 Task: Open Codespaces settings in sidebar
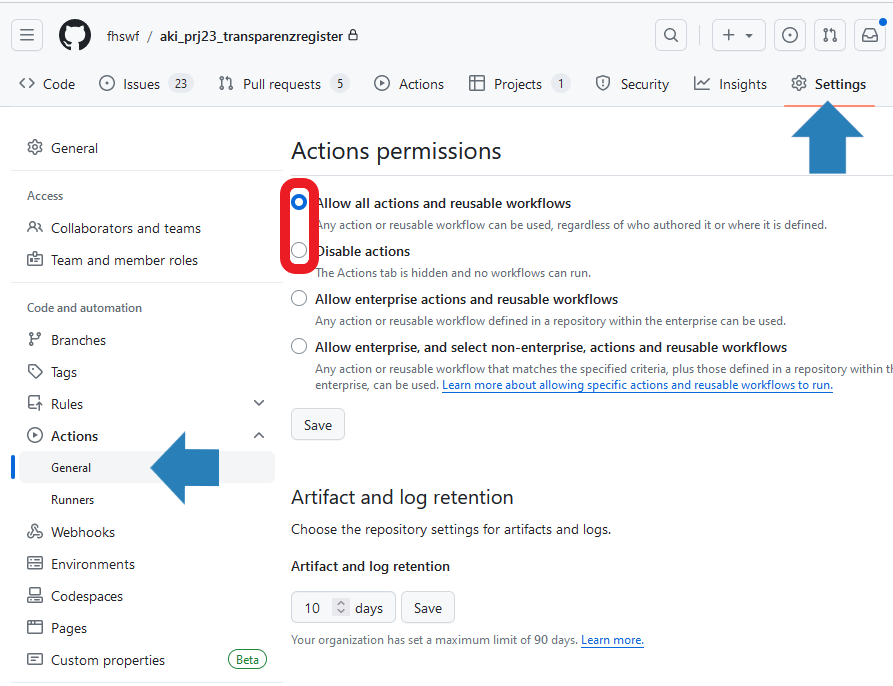click(87, 596)
